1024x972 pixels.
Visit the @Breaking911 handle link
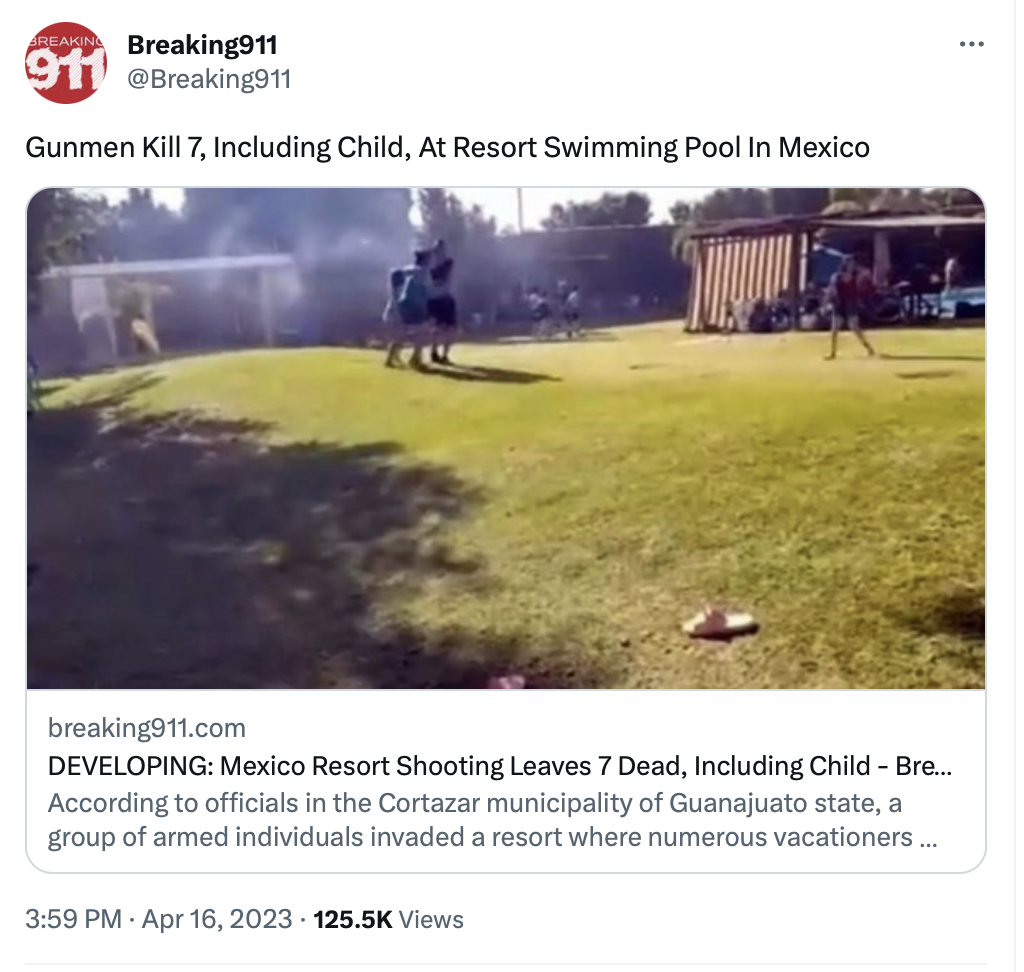[209, 79]
